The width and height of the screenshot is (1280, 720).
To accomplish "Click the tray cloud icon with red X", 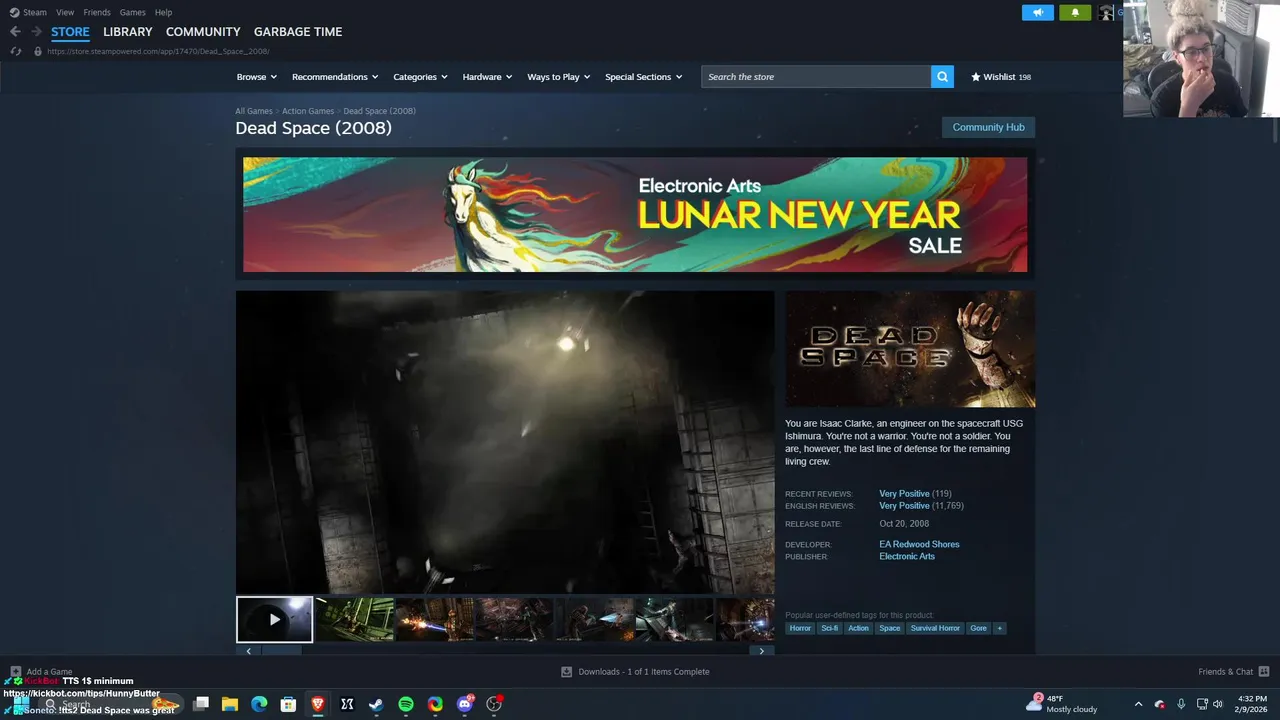I will (x=1159, y=704).
